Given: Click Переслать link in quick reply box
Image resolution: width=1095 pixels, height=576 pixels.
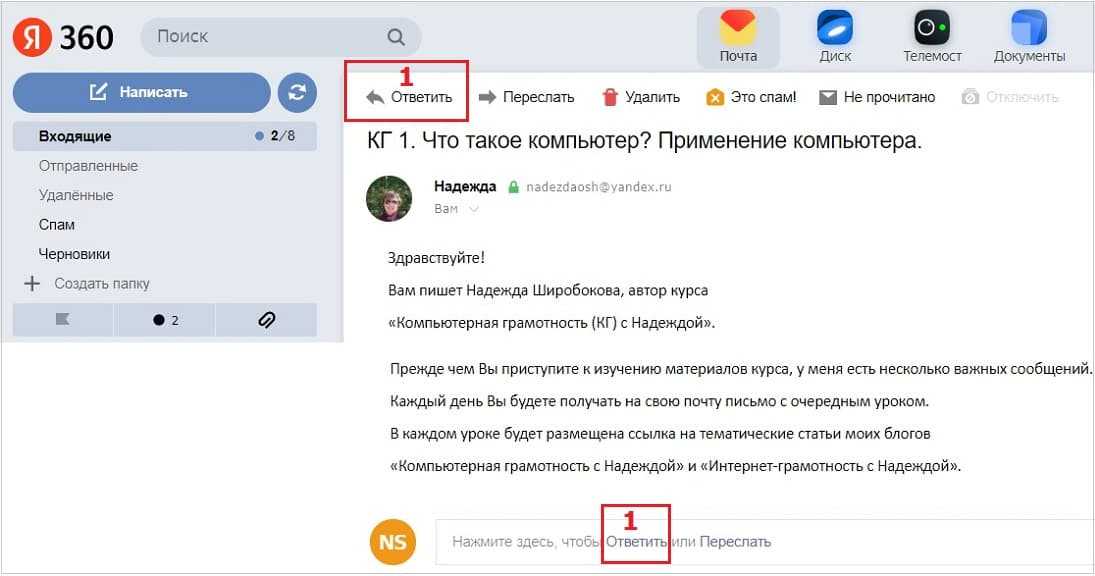Looking at the screenshot, I should tap(735, 542).
